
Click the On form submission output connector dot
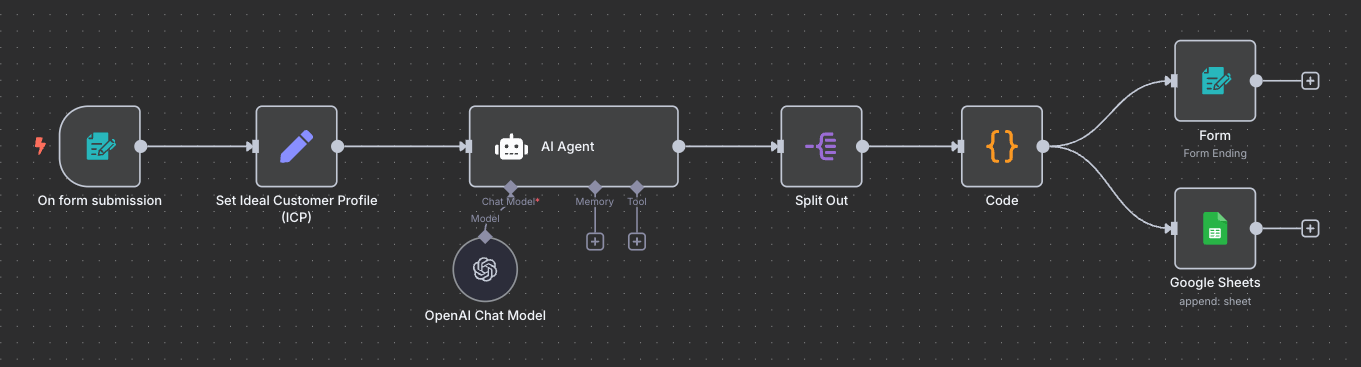point(141,146)
